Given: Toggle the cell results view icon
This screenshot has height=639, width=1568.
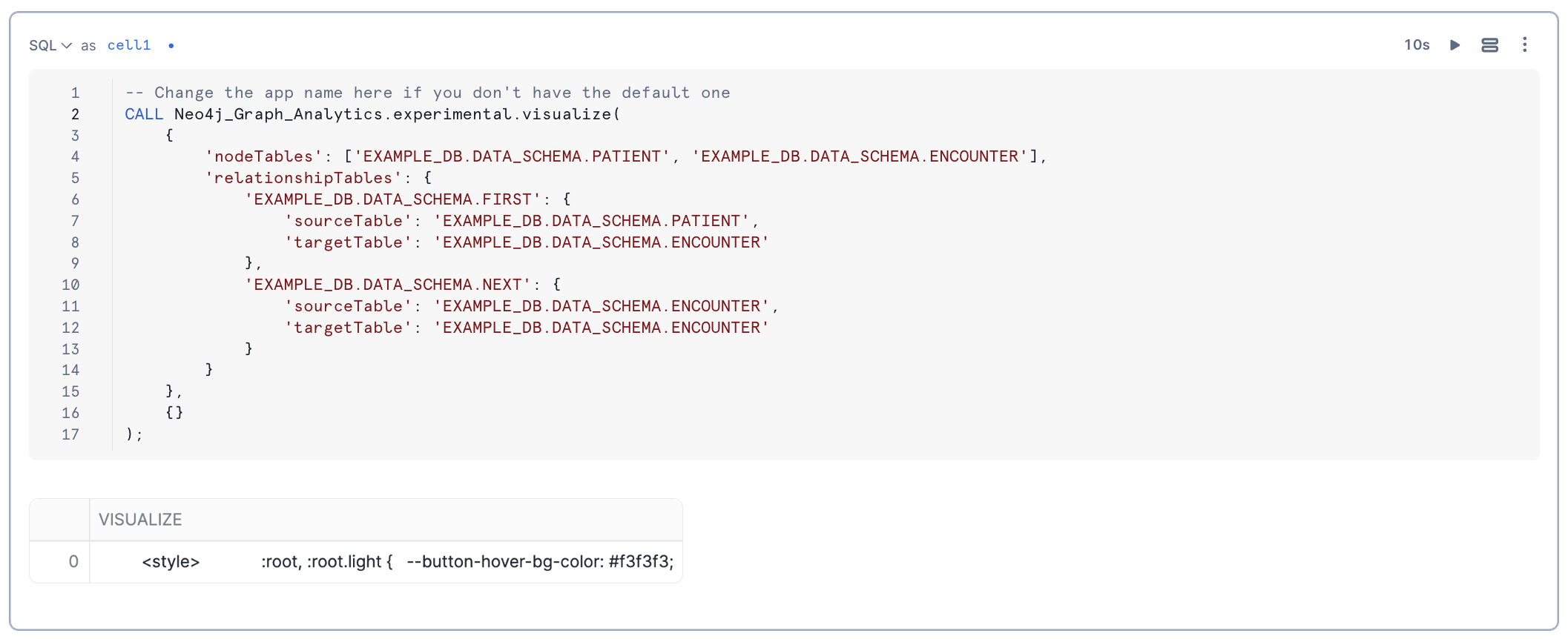Looking at the screenshot, I should click(x=1489, y=45).
